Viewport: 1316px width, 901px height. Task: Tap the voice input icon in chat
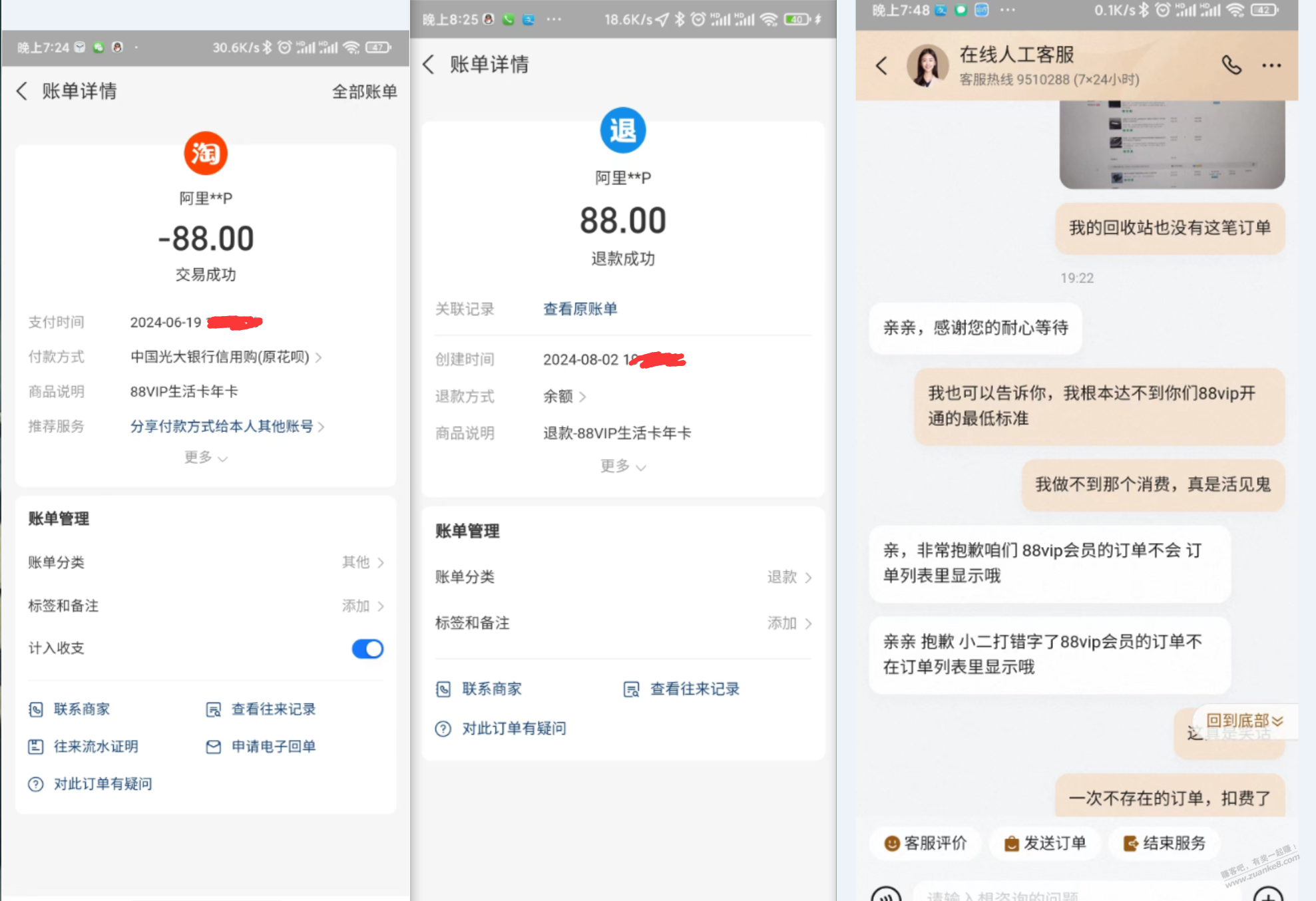(x=886, y=894)
